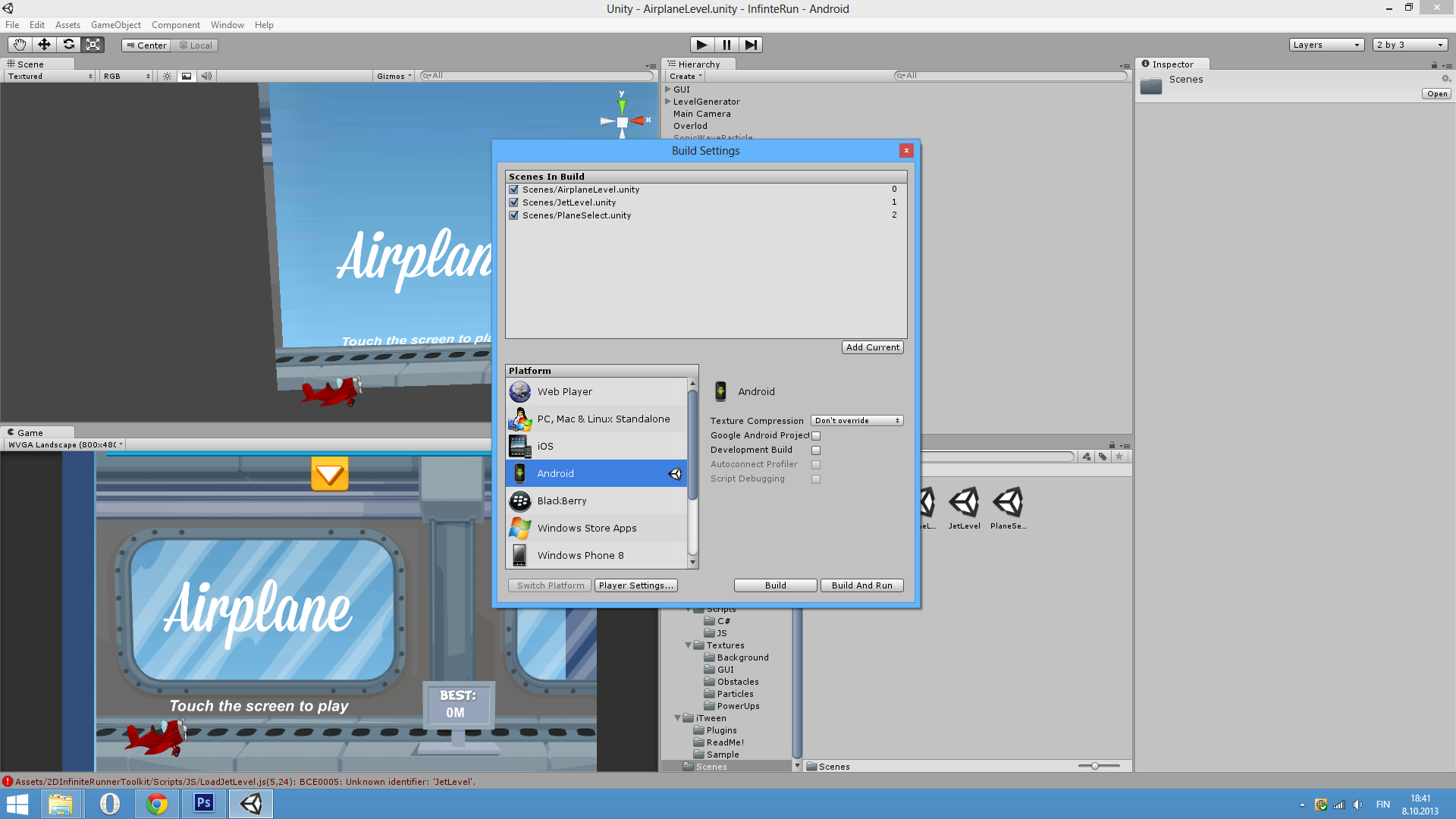Click Open button in Inspector

[1437, 94]
